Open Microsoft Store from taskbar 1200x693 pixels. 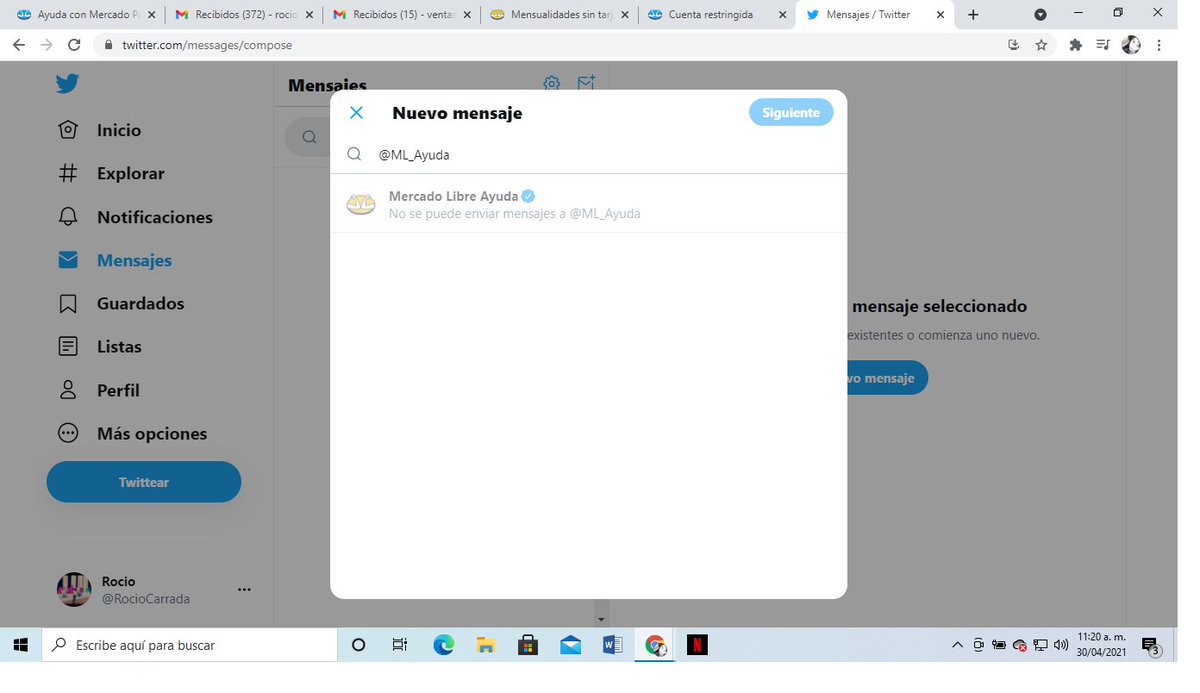tap(528, 645)
